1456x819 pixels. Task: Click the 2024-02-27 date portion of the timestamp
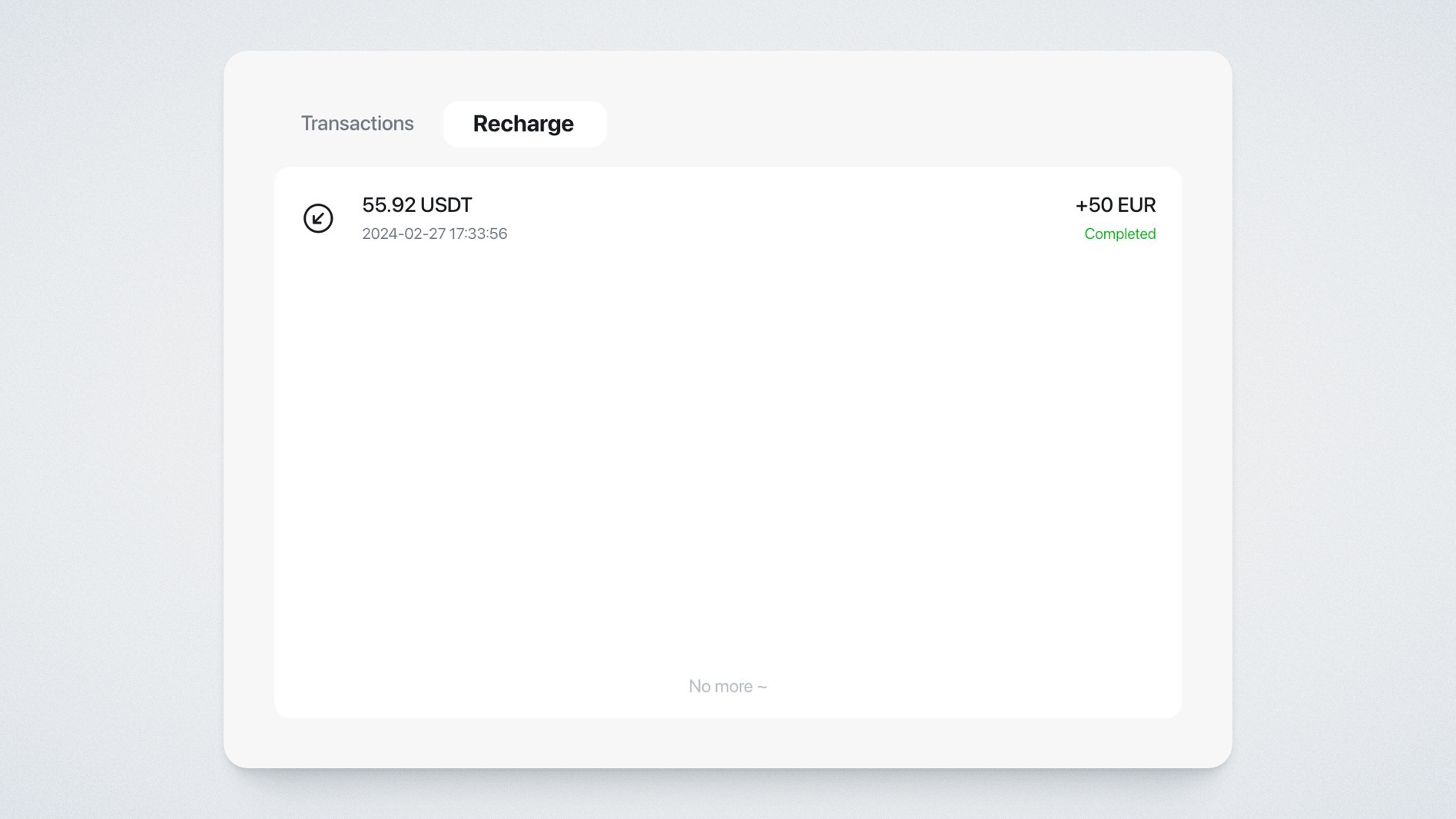click(x=403, y=234)
